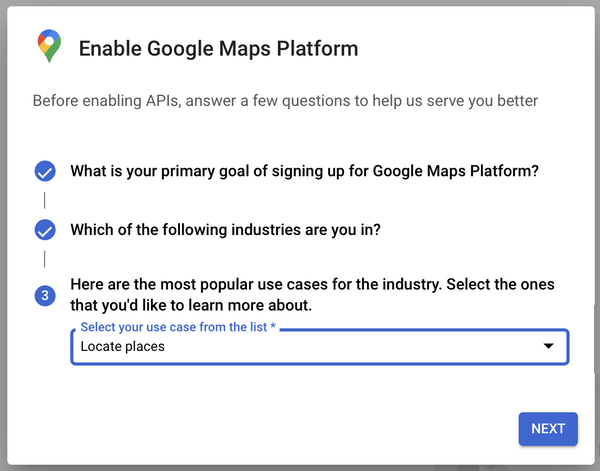600x471 pixels.
Task: Reopen the 'industries are you in' step
Action: point(225,230)
